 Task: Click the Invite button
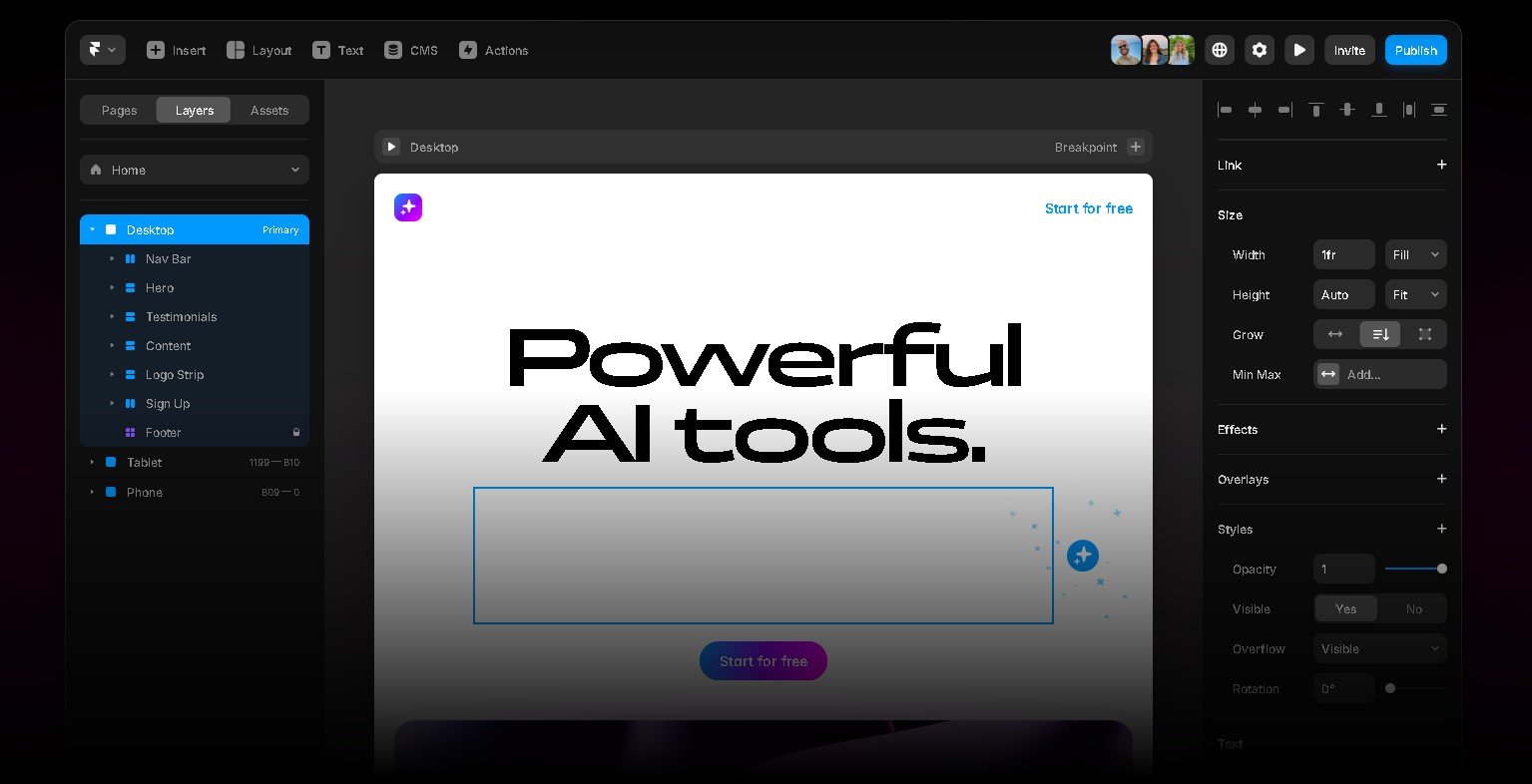(x=1349, y=50)
